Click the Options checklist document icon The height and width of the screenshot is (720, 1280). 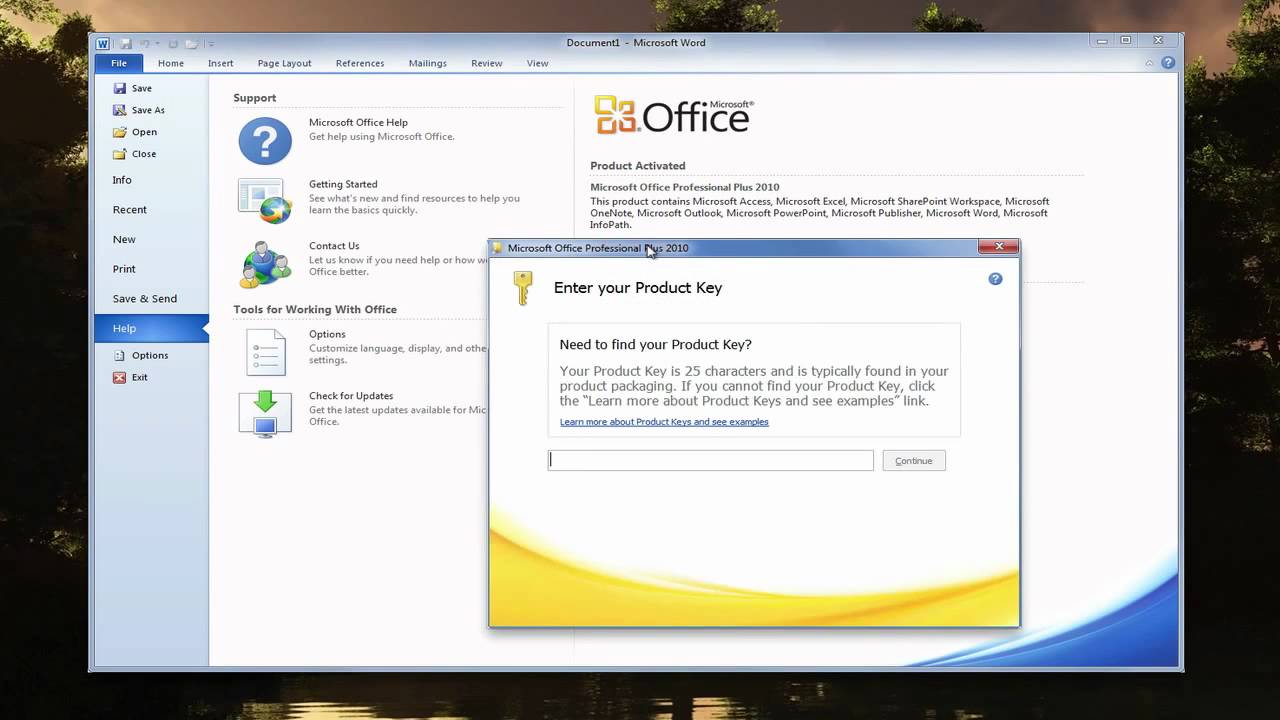pos(266,352)
